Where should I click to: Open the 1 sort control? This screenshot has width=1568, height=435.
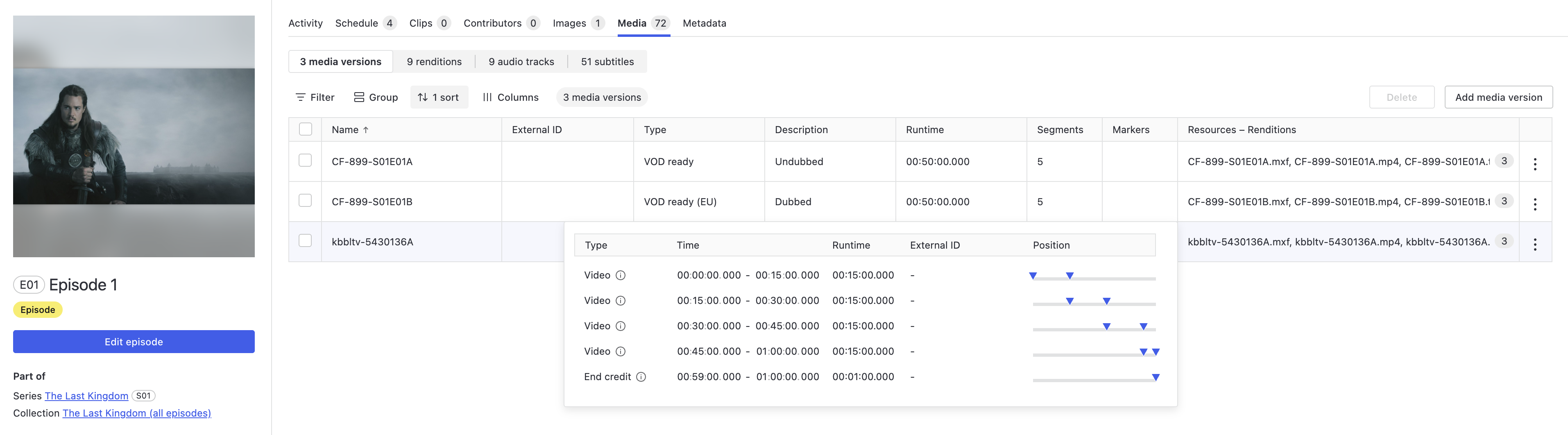click(439, 97)
